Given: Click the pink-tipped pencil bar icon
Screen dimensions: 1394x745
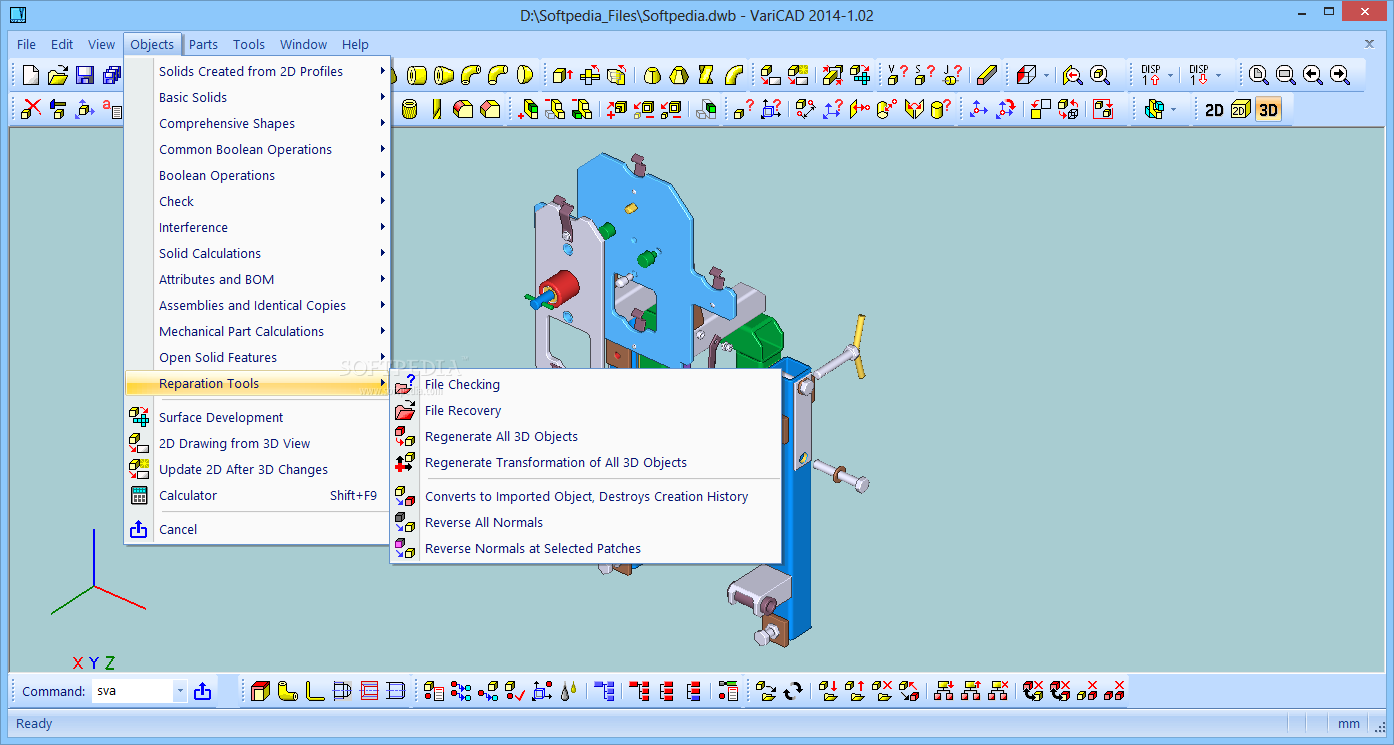Looking at the screenshot, I should [987, 75].
